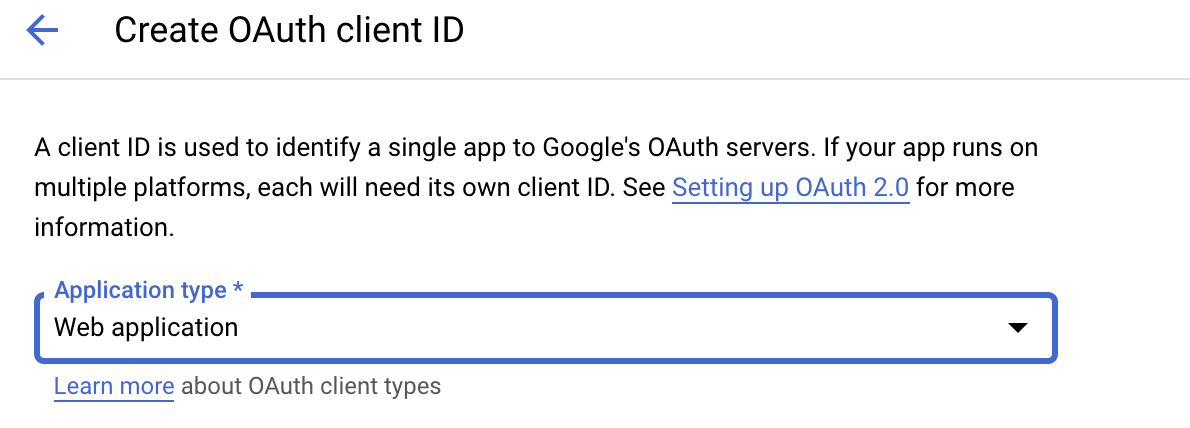Click the asterisk beside Application type
This screenshot has width=1190, height=428.
(238, 288)
